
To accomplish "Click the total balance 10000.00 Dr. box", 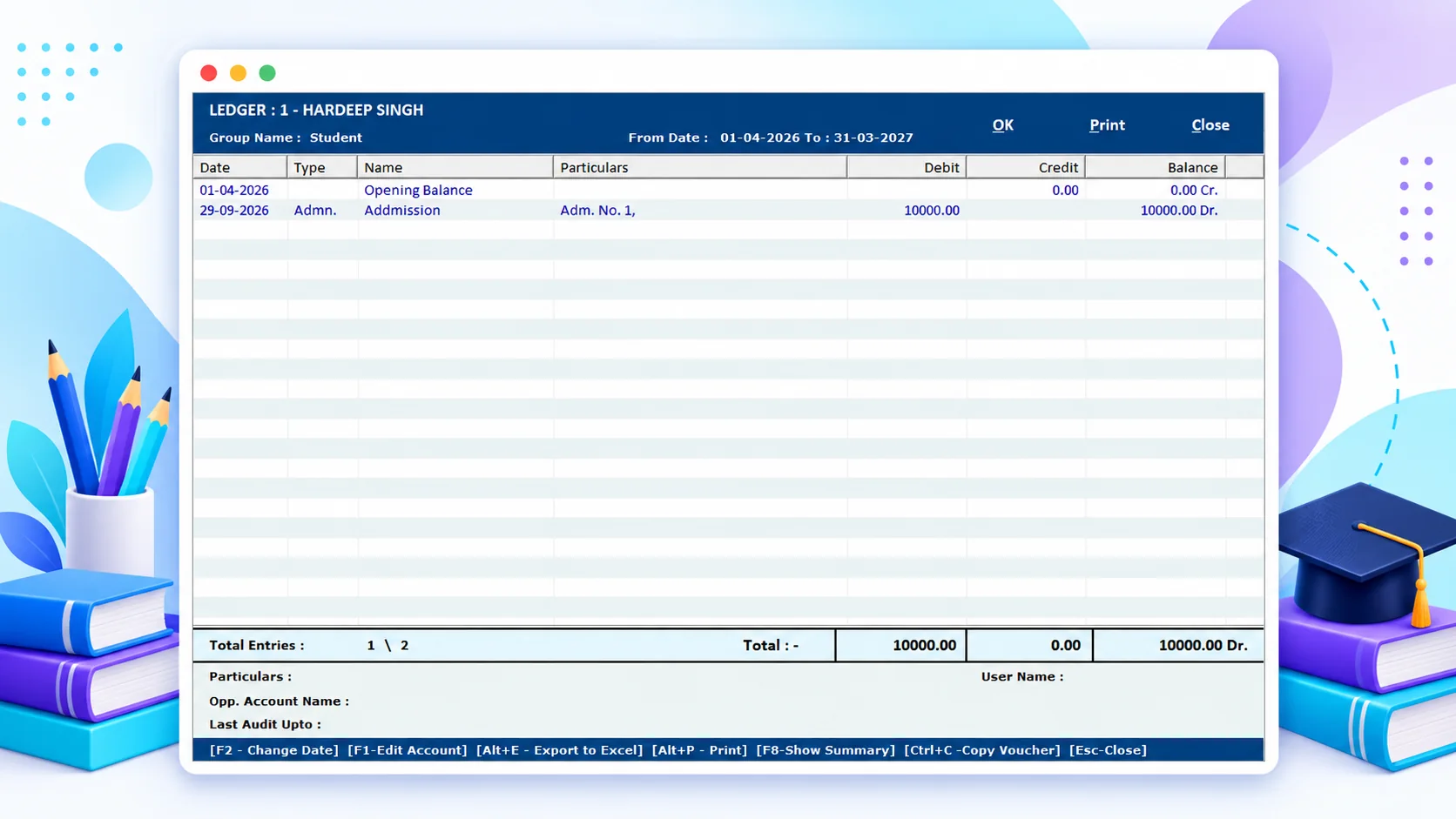I will [x=1178, y=645].
